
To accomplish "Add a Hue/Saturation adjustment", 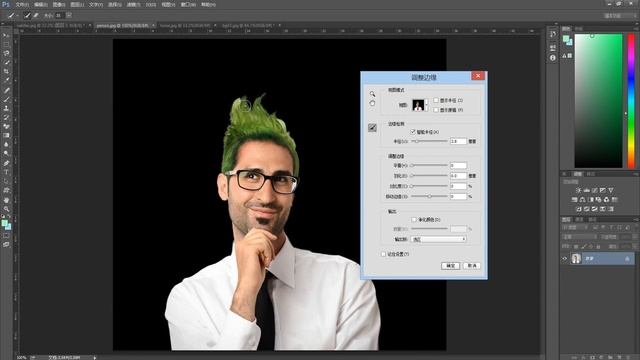I will click(574, 200).
